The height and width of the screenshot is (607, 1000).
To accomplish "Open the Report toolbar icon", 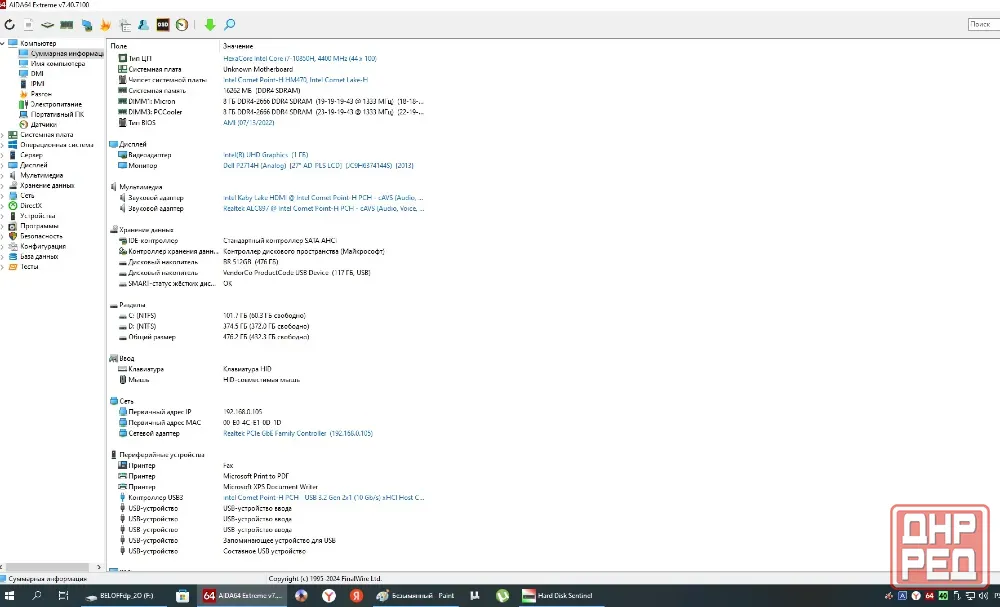I will pos(29,25).
